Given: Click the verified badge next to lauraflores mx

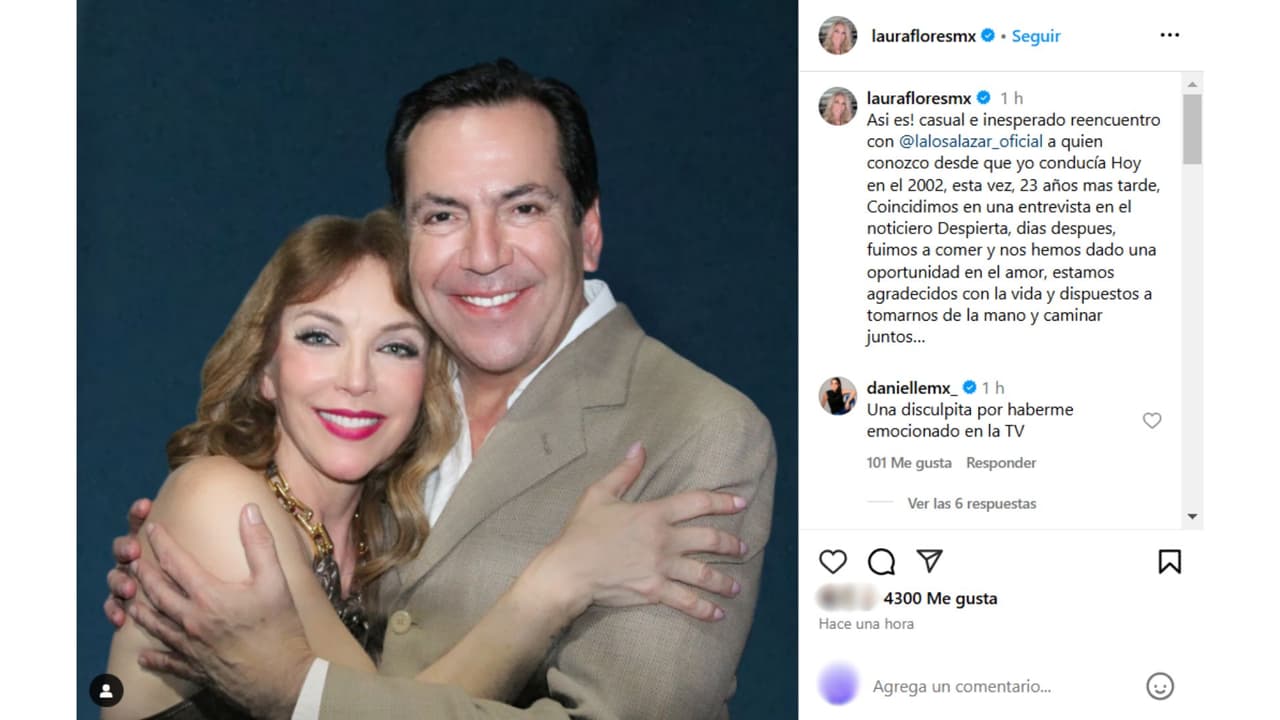Looking at the screenshot, I should [988, 35].
